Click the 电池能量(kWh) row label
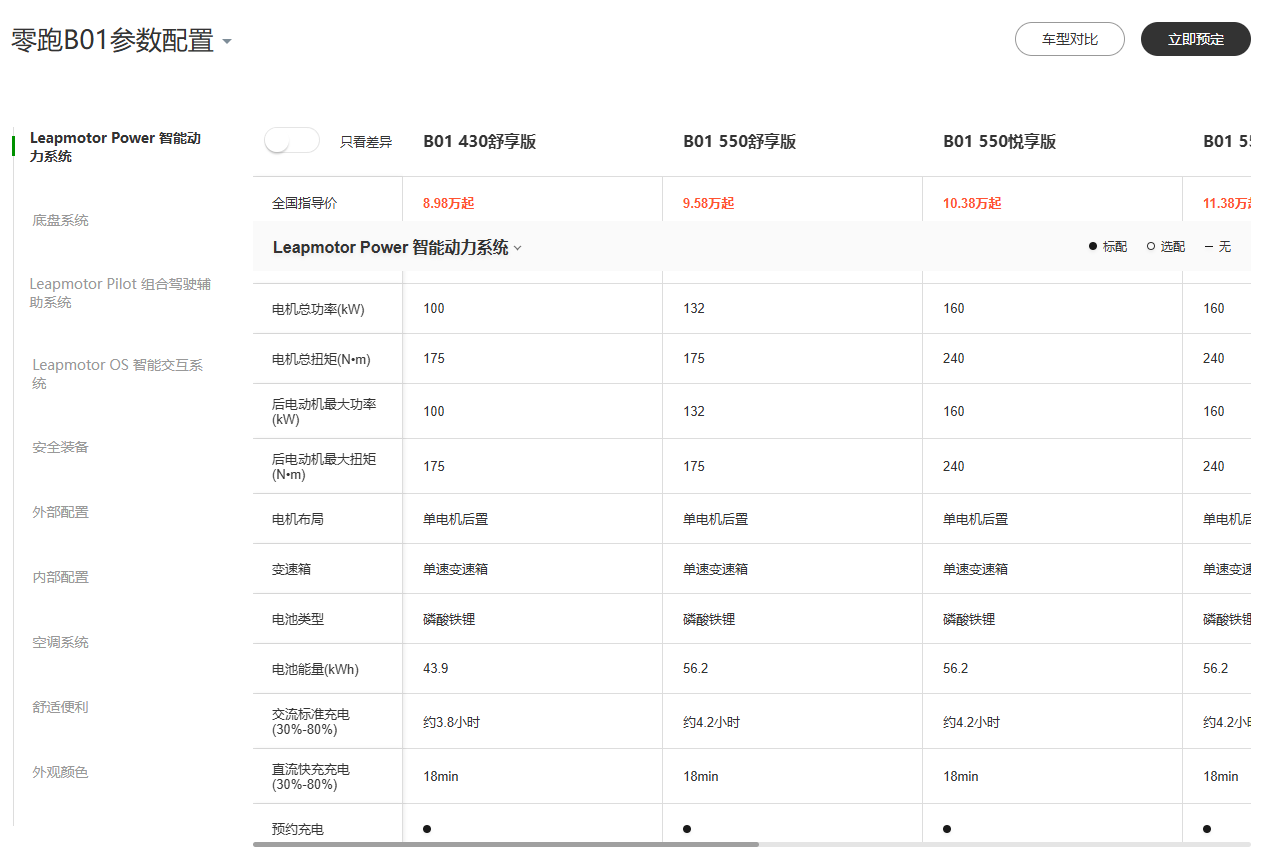Screen dimensions: 1283x851 pyautogui.click(x=315, y=669)
